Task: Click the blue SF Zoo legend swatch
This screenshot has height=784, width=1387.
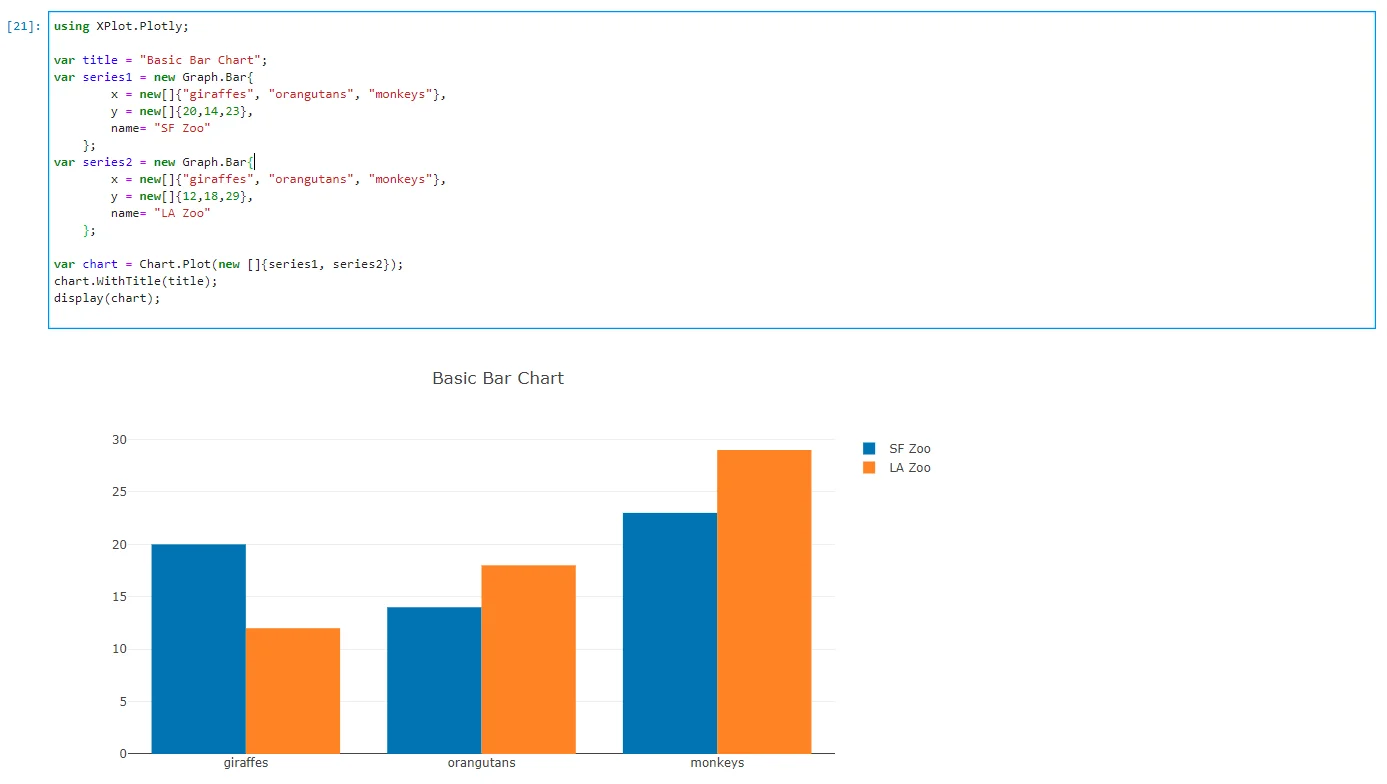Action: pyautogui.click(x=869, y=449)
